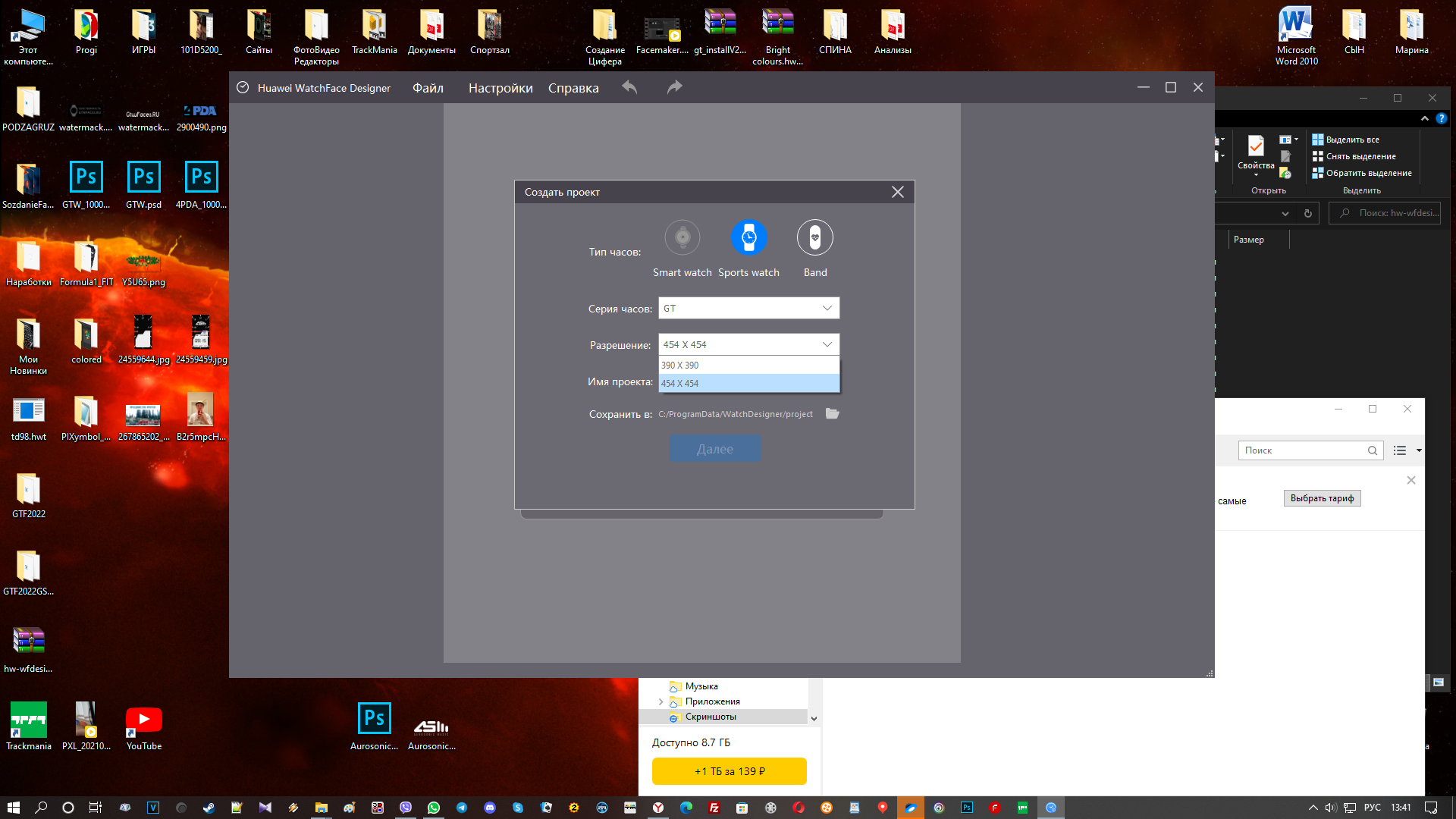Open the Настройки menu
This screenshot has width=1456, height=819.
tap(500, 88)
